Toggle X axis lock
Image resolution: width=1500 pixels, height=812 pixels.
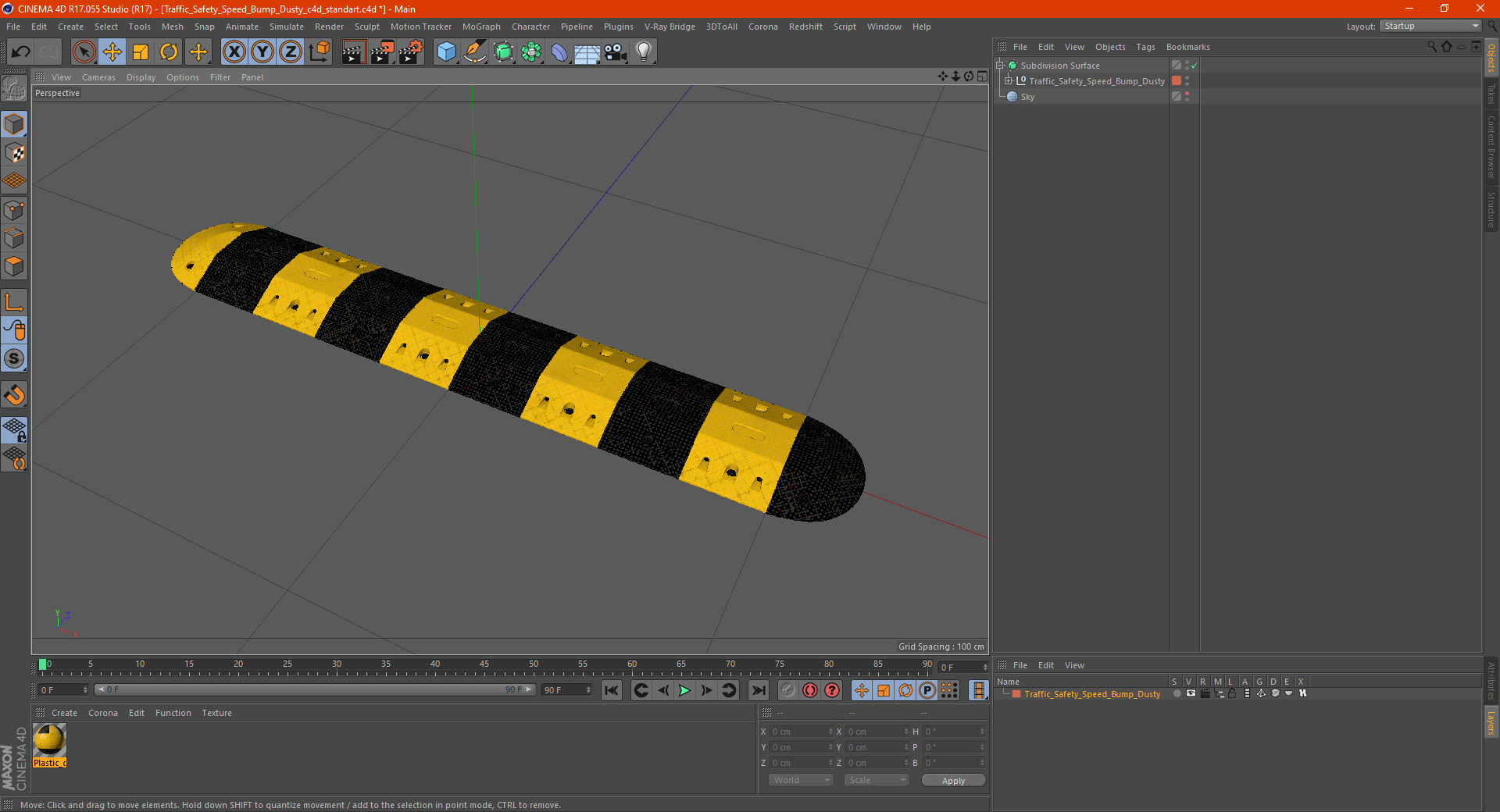pos(234,52)
